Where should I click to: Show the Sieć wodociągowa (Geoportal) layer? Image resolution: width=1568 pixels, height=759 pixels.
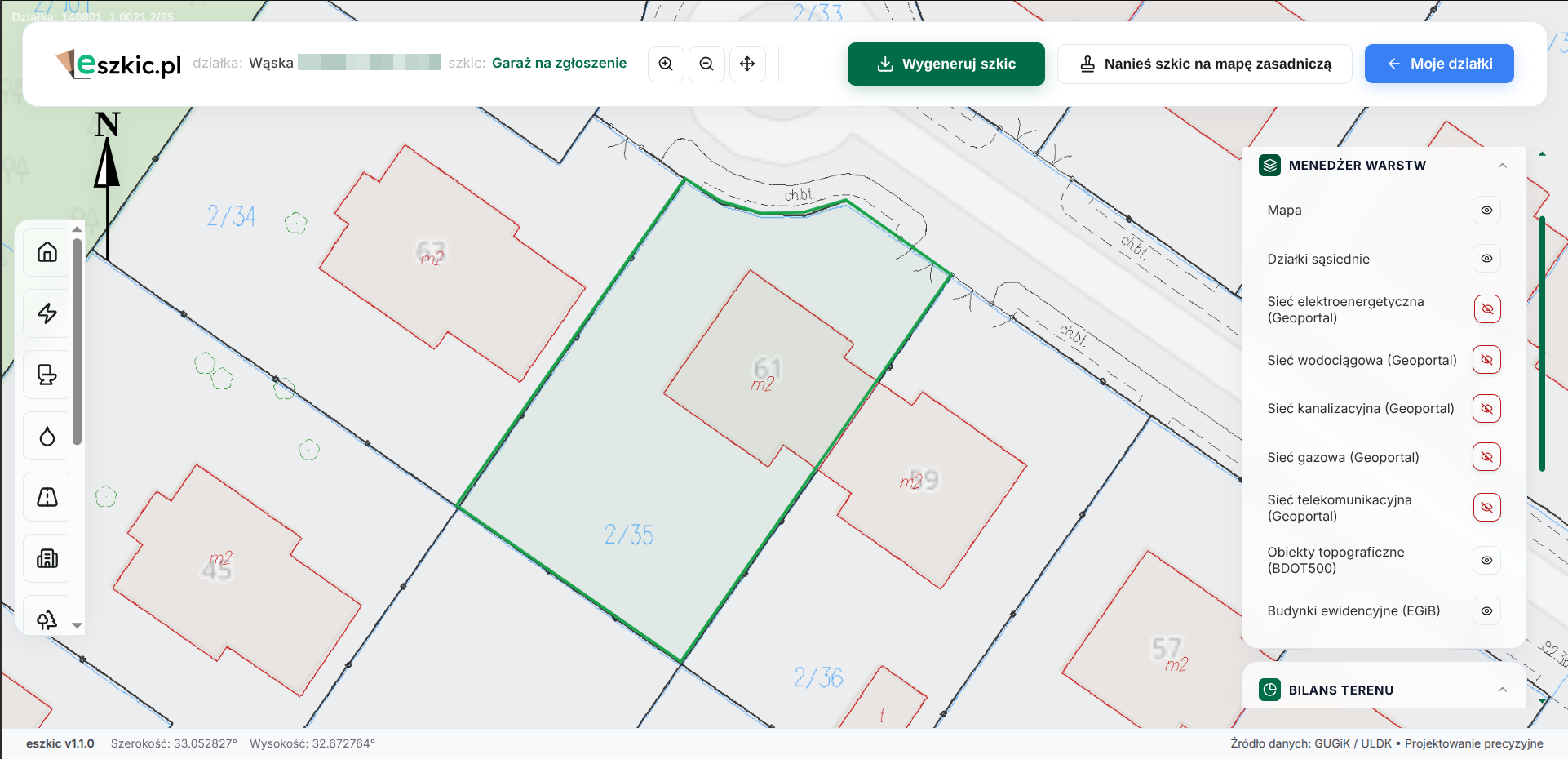(1486, 360)
